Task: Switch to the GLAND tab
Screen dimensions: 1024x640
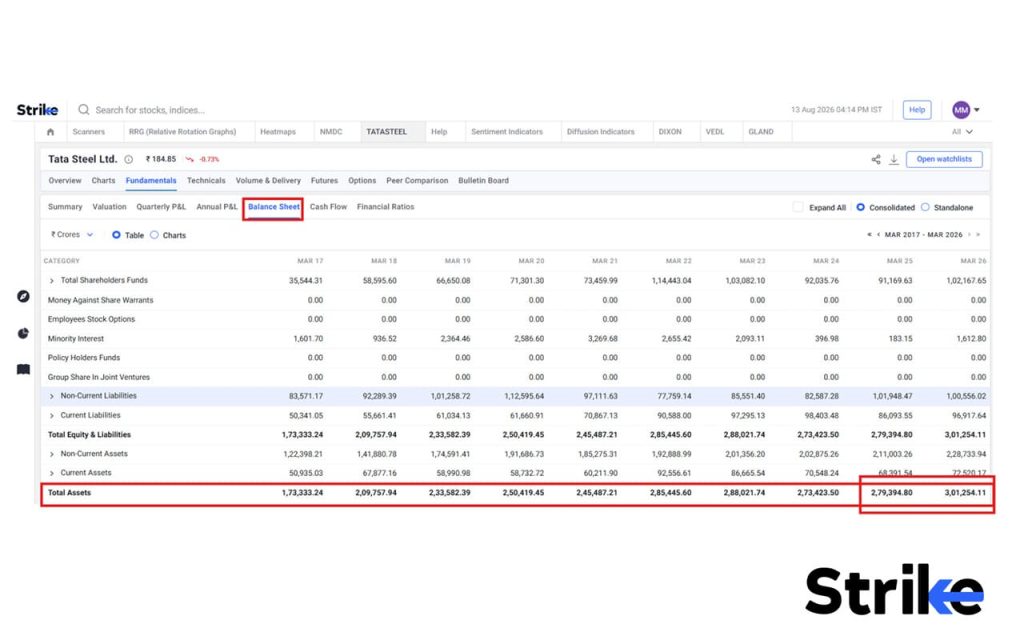Action: [x=761, y=132]
